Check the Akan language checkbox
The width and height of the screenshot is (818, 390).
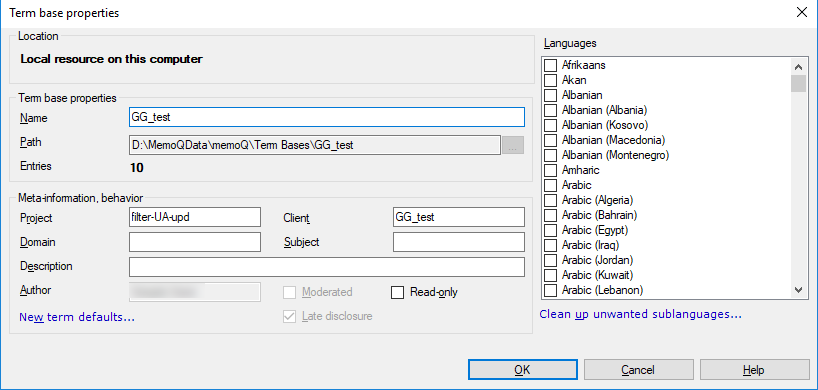pyautogui.click(x=550, y=80)
